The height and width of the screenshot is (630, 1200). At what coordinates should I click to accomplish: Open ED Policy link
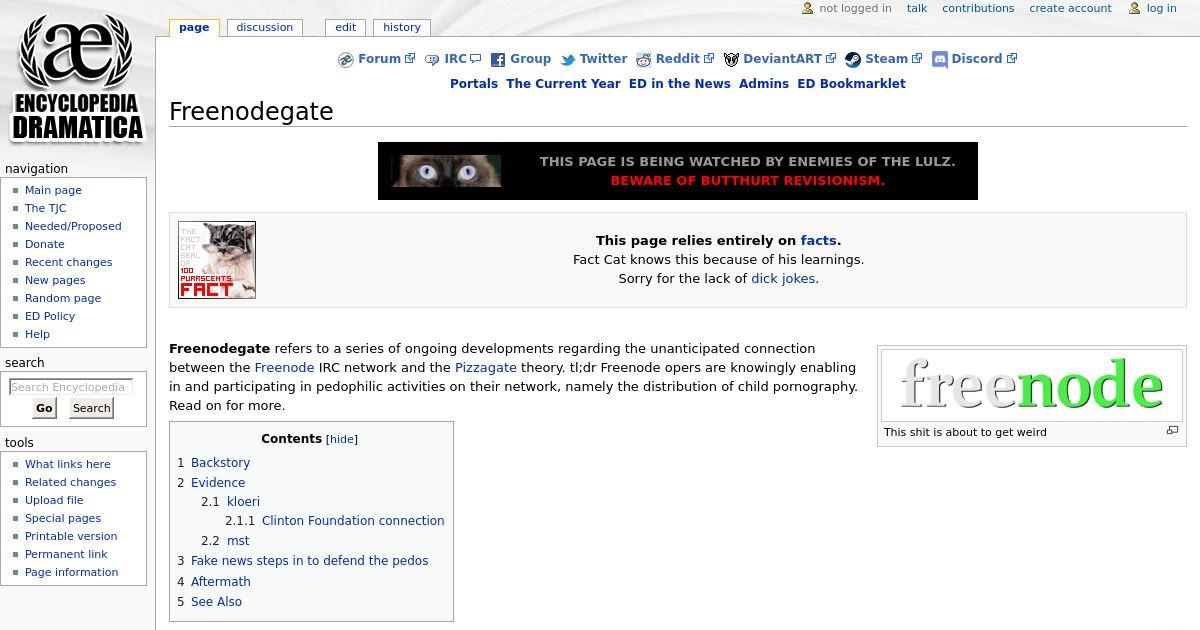pyautogui.click(x=50, y=316)
